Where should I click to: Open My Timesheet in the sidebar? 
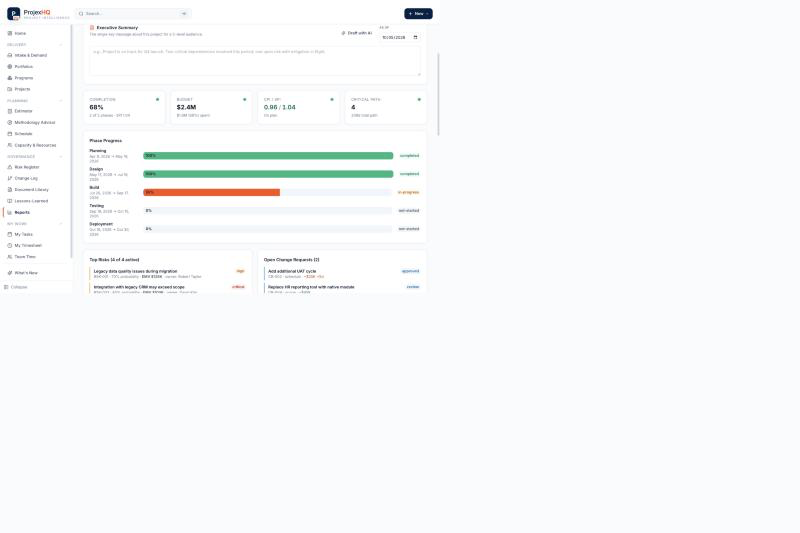point(35,245)
